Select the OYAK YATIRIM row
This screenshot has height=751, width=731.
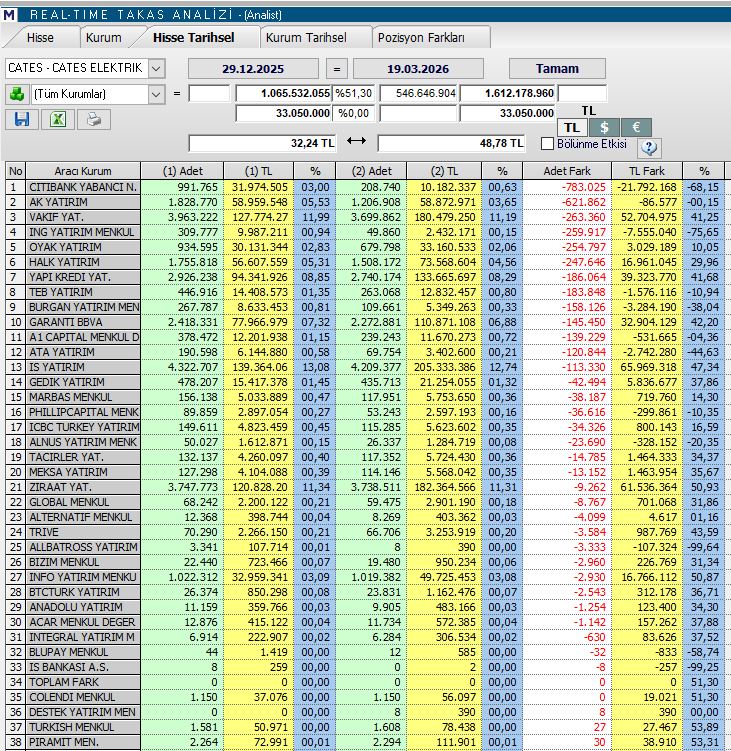coord(365,247)
